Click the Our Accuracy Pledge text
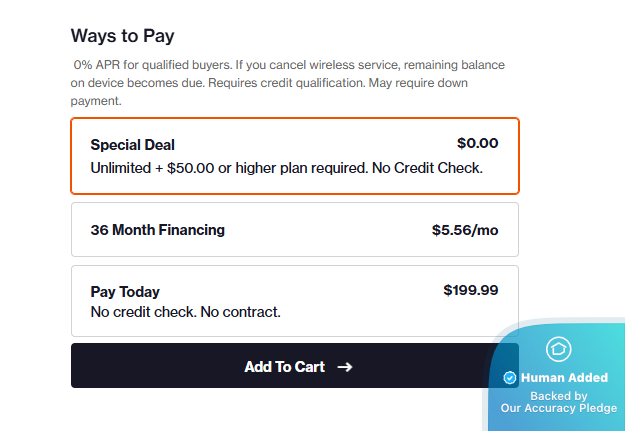 (559, 408)
